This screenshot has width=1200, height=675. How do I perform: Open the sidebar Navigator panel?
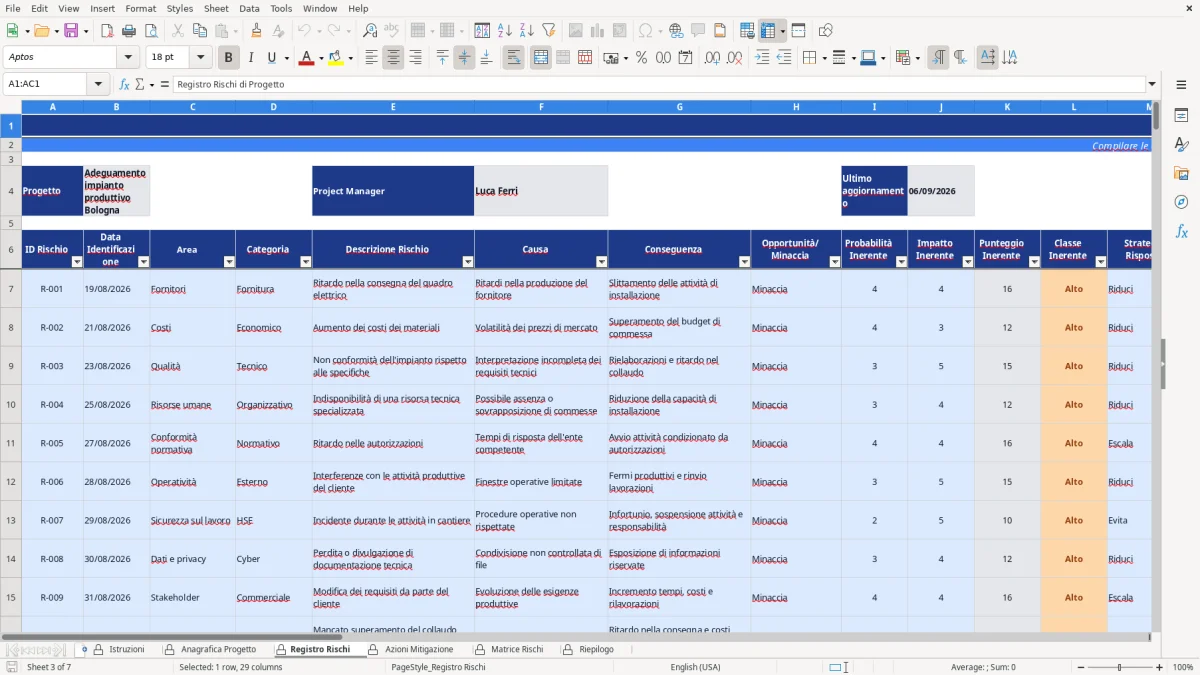pyautogui.click(x=1181, y=202)
